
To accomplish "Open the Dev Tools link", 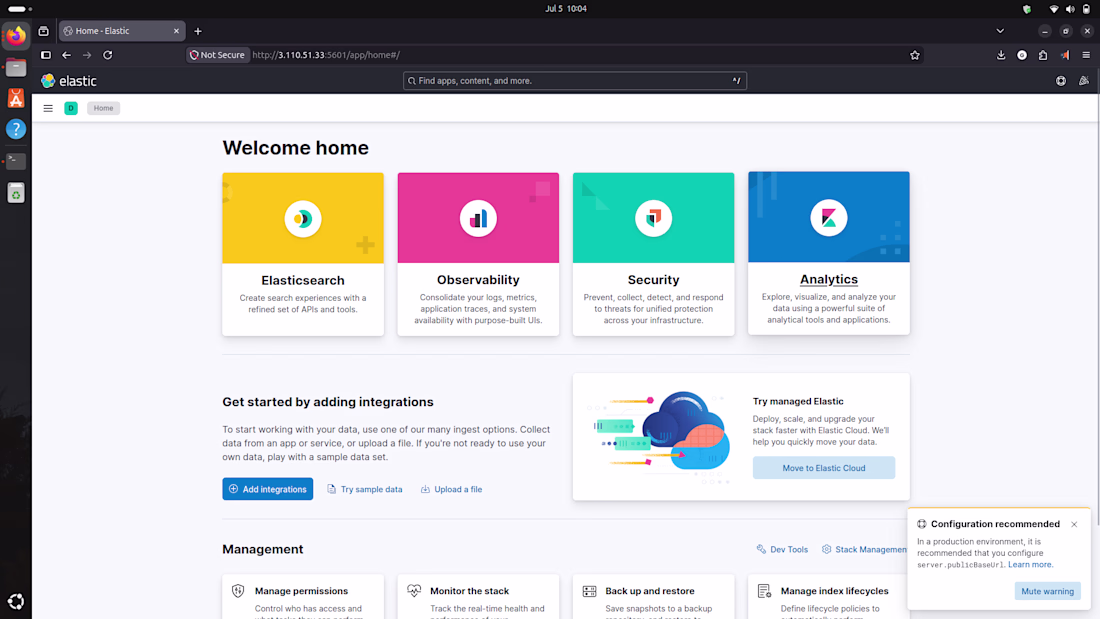I will (x=782, y=550).
